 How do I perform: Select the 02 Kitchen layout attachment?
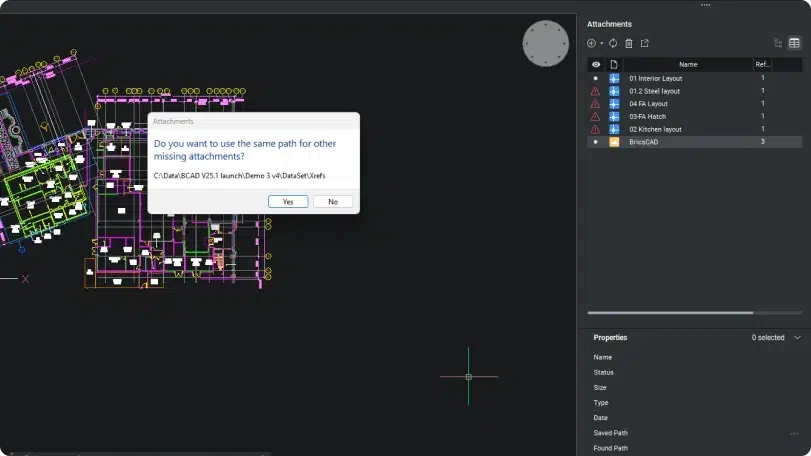655,129
